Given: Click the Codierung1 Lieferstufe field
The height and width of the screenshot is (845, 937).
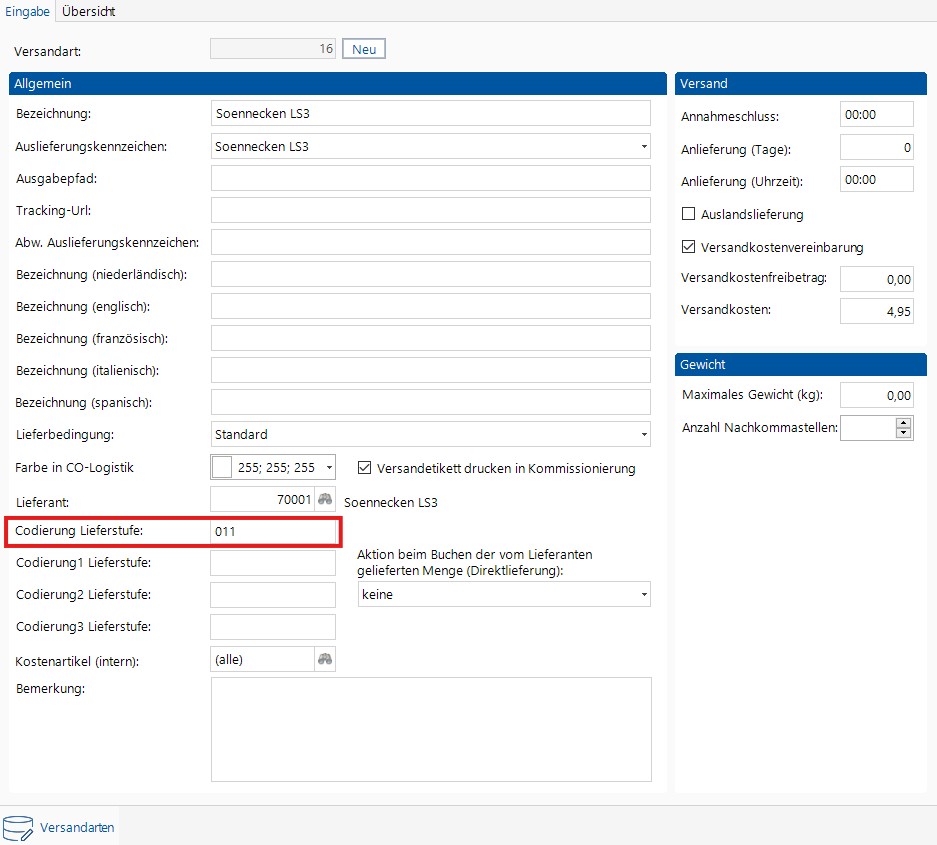Looking at the screenshot, I should (x=273, y=563).
